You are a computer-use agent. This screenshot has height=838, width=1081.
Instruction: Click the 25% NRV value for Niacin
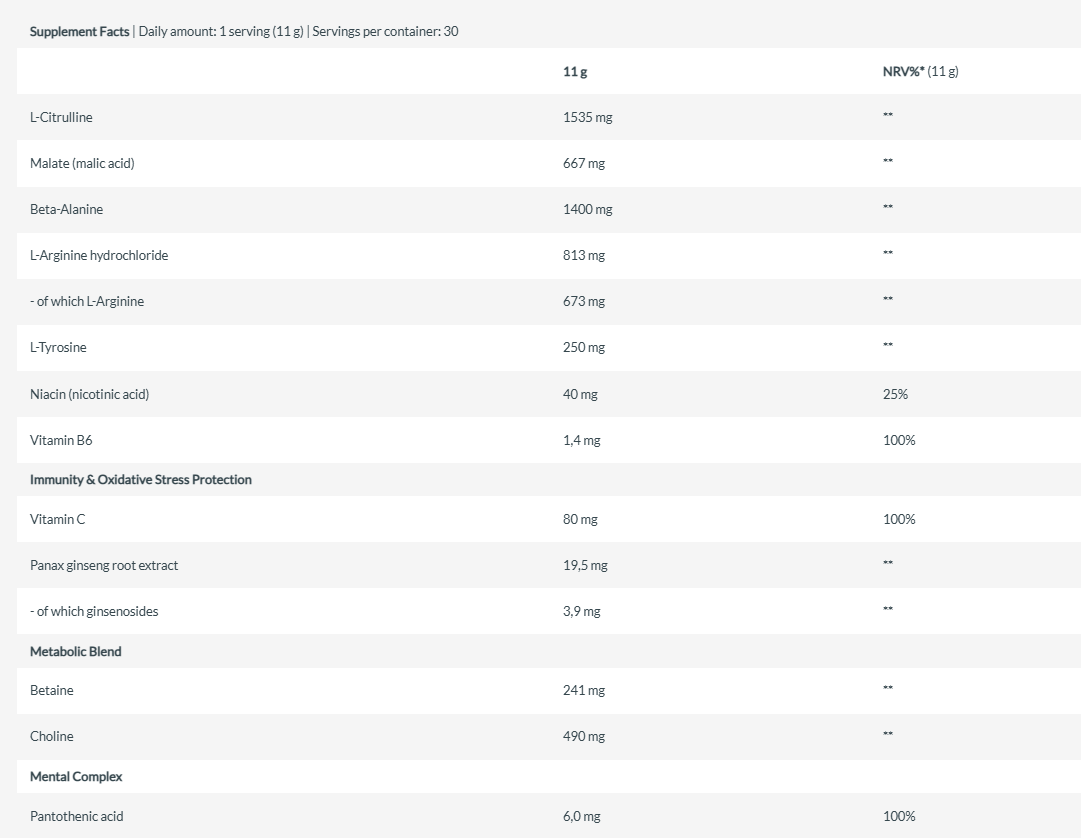(896, 394)
